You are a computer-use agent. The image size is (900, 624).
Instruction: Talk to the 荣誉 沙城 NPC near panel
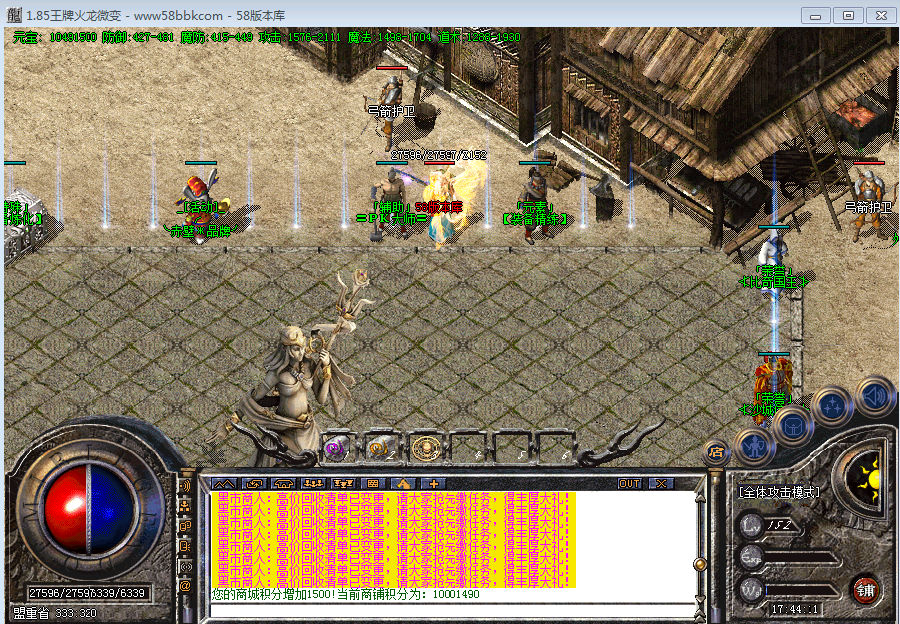(x=773, y=387)
